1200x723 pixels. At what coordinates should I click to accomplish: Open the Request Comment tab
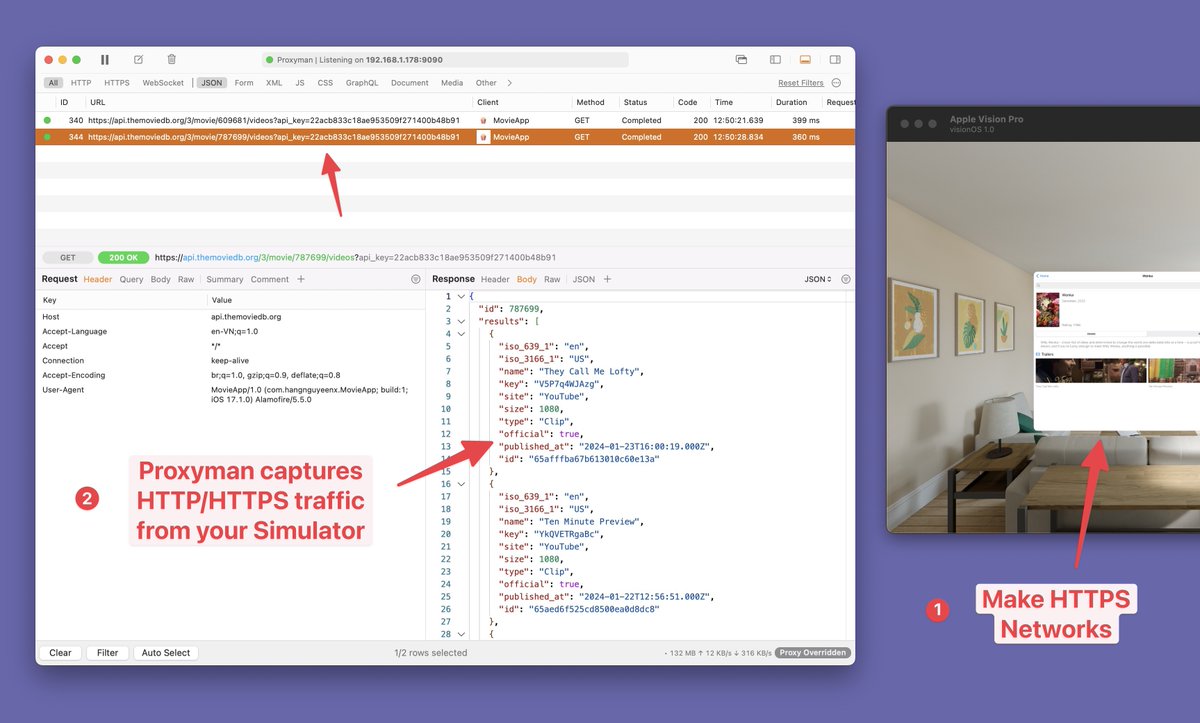click(270, 280)
